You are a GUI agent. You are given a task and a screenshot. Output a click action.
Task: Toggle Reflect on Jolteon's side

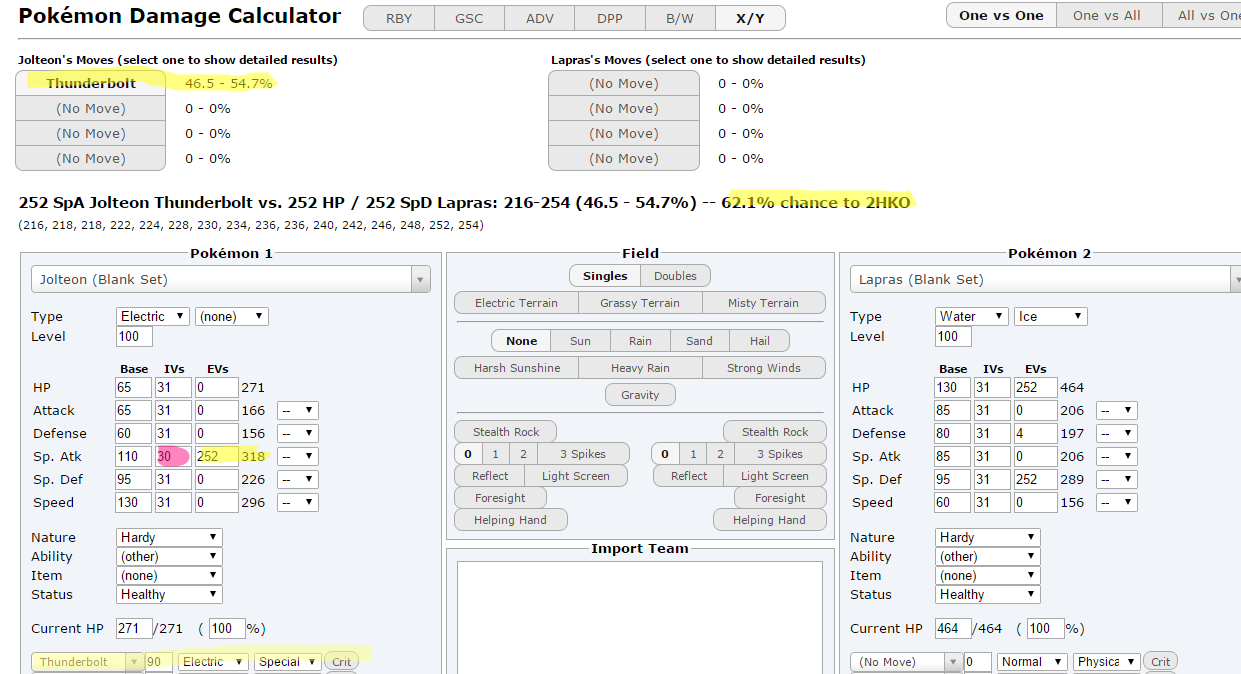(x=490, y=476)
